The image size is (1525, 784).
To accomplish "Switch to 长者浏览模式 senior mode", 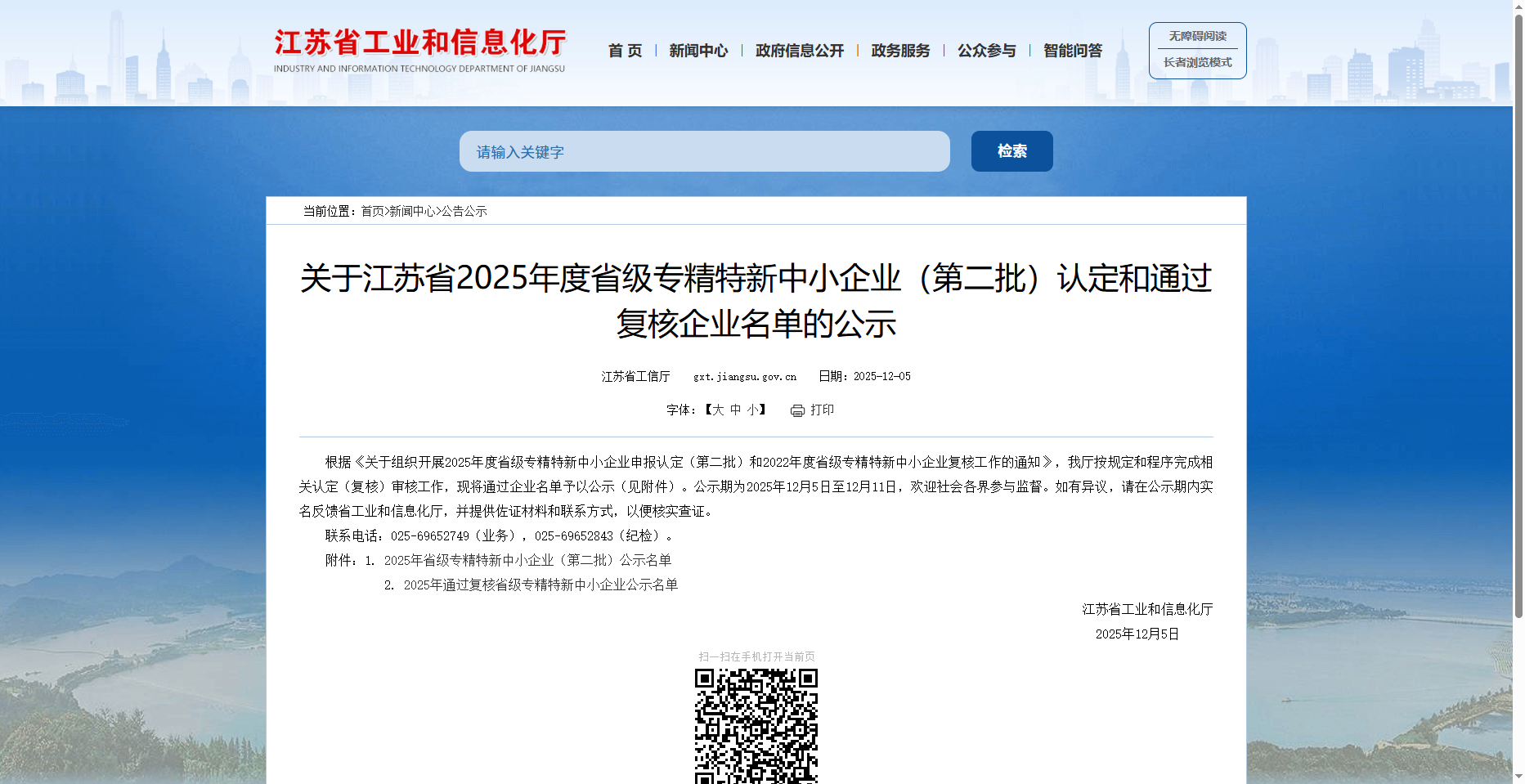I will point(1197,63).
